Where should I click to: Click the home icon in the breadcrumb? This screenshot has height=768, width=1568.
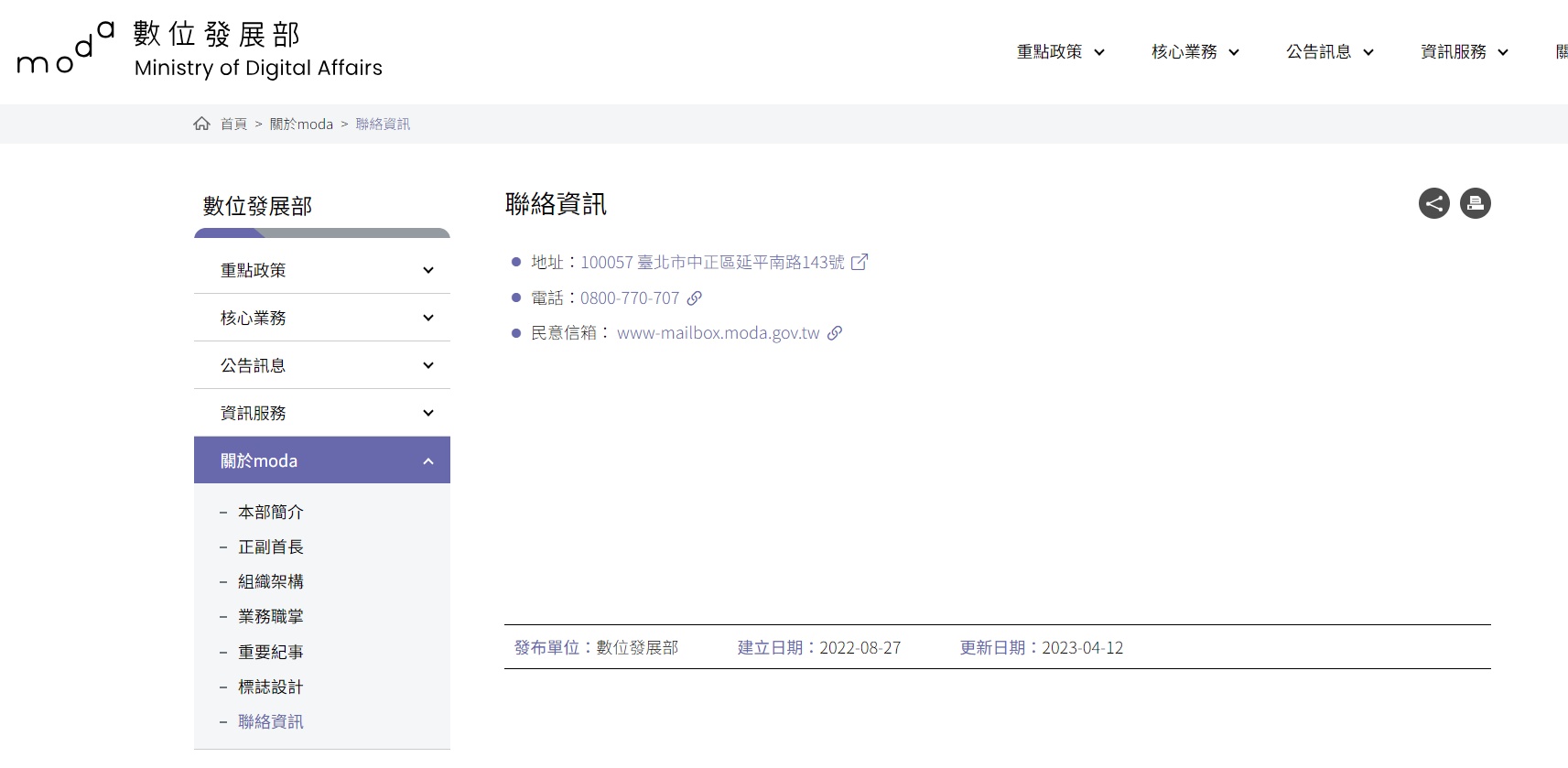tap(202, 124)
